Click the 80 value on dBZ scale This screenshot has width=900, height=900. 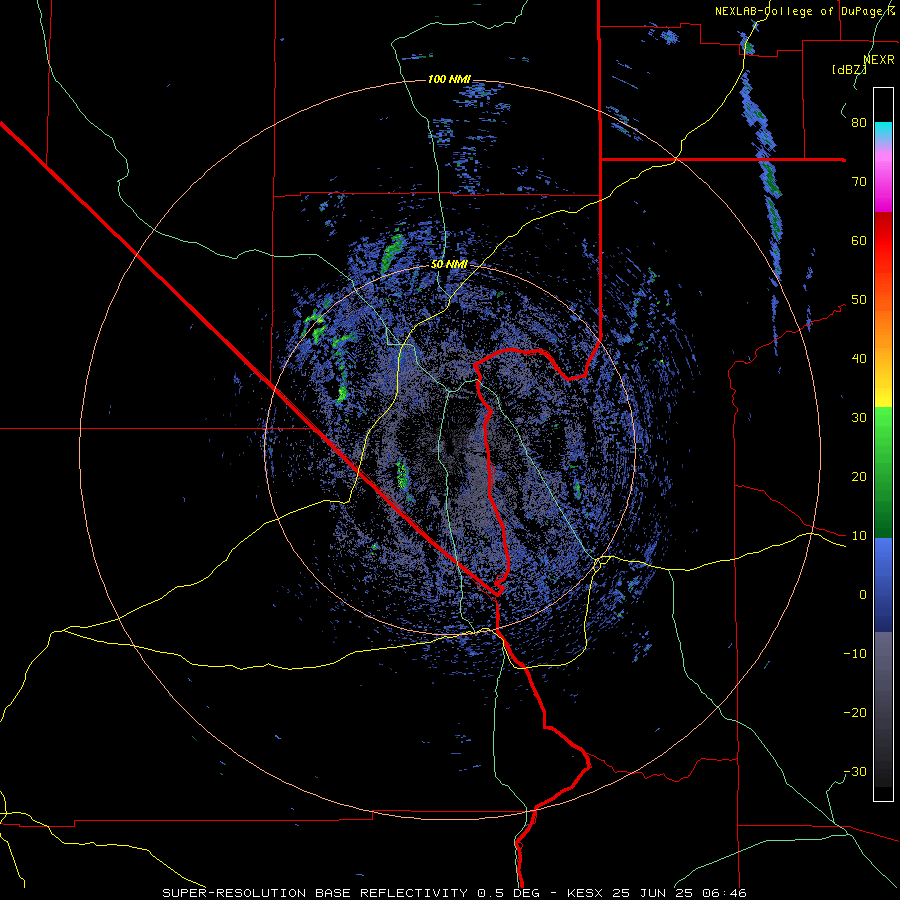coord(859,122)
